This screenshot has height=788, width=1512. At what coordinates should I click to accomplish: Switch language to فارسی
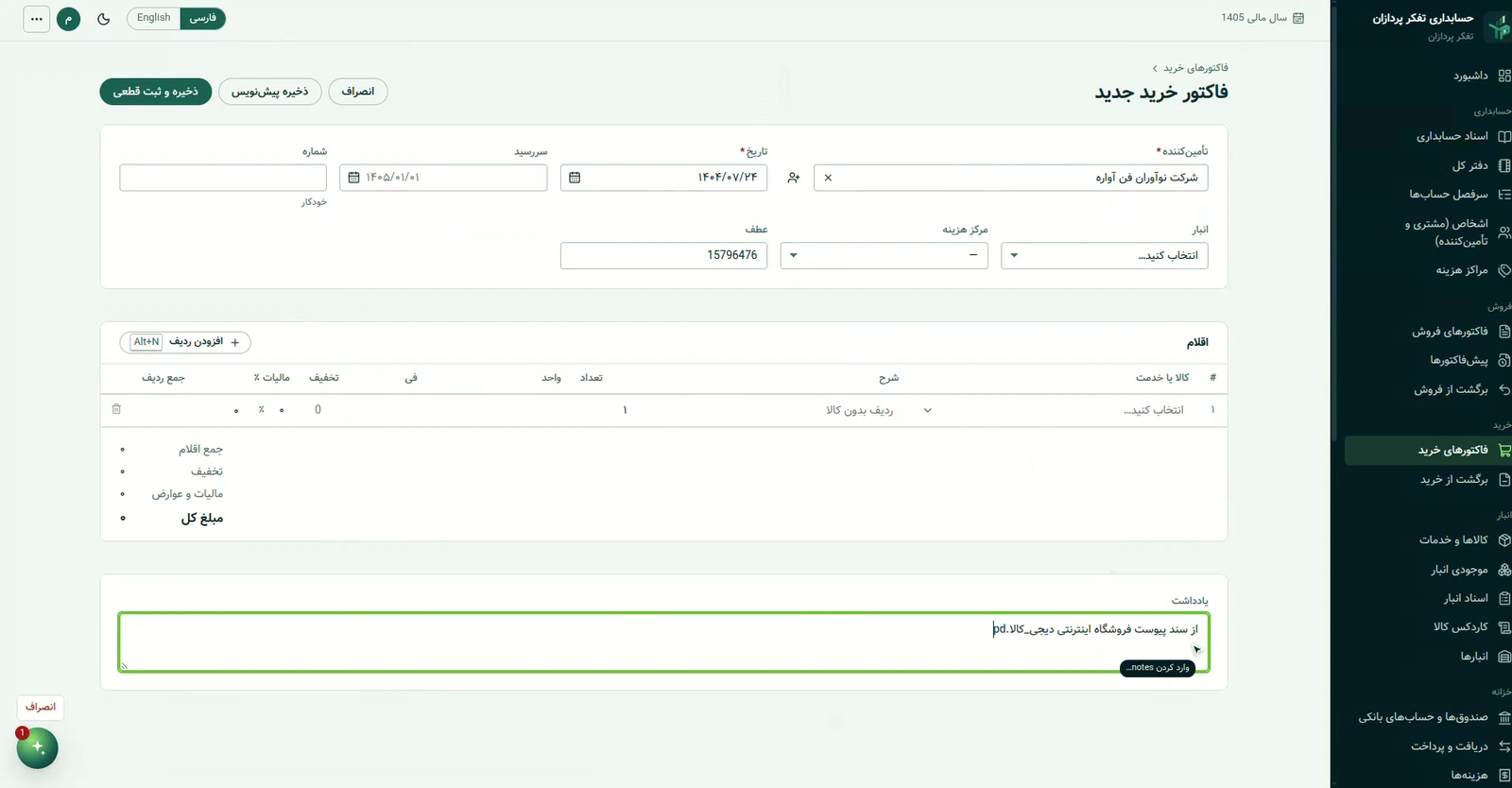pos(202,18)
